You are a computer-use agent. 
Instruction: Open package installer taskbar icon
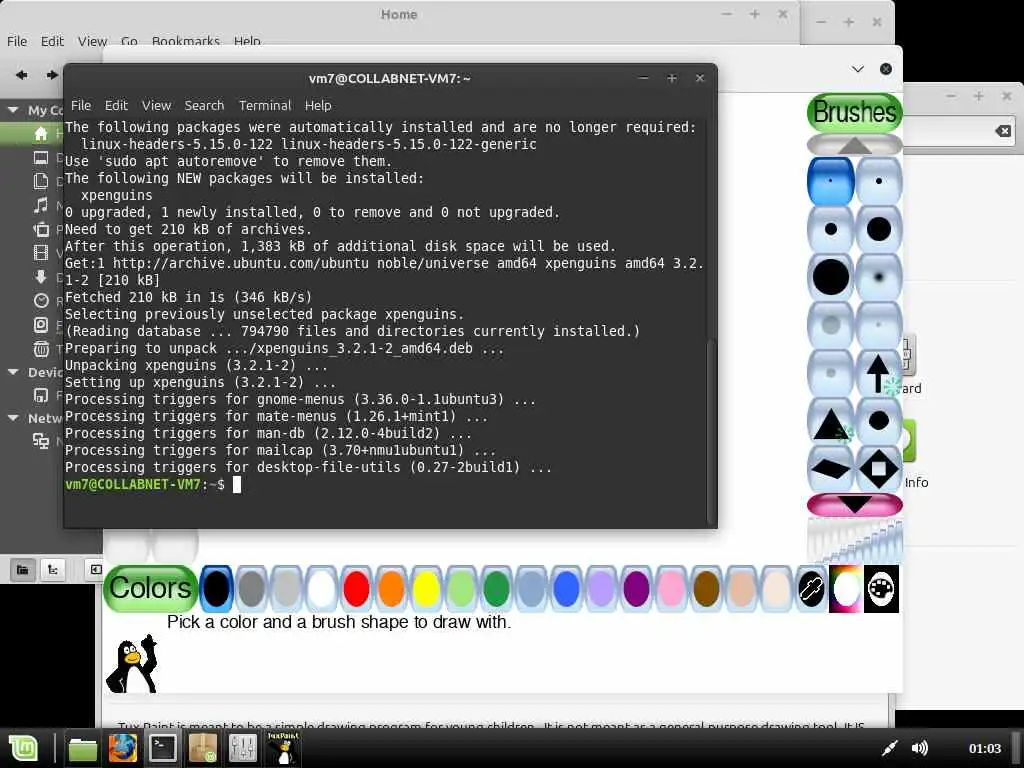(202, 748)
